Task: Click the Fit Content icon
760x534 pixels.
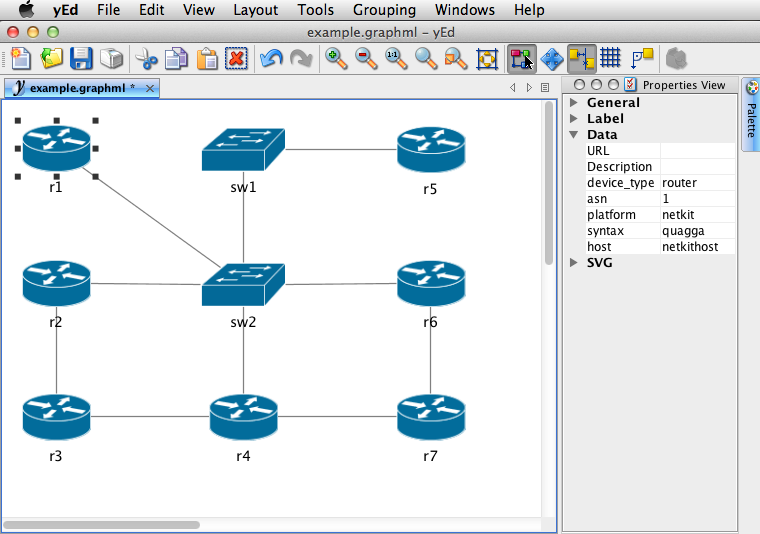Action: [487, 59]
